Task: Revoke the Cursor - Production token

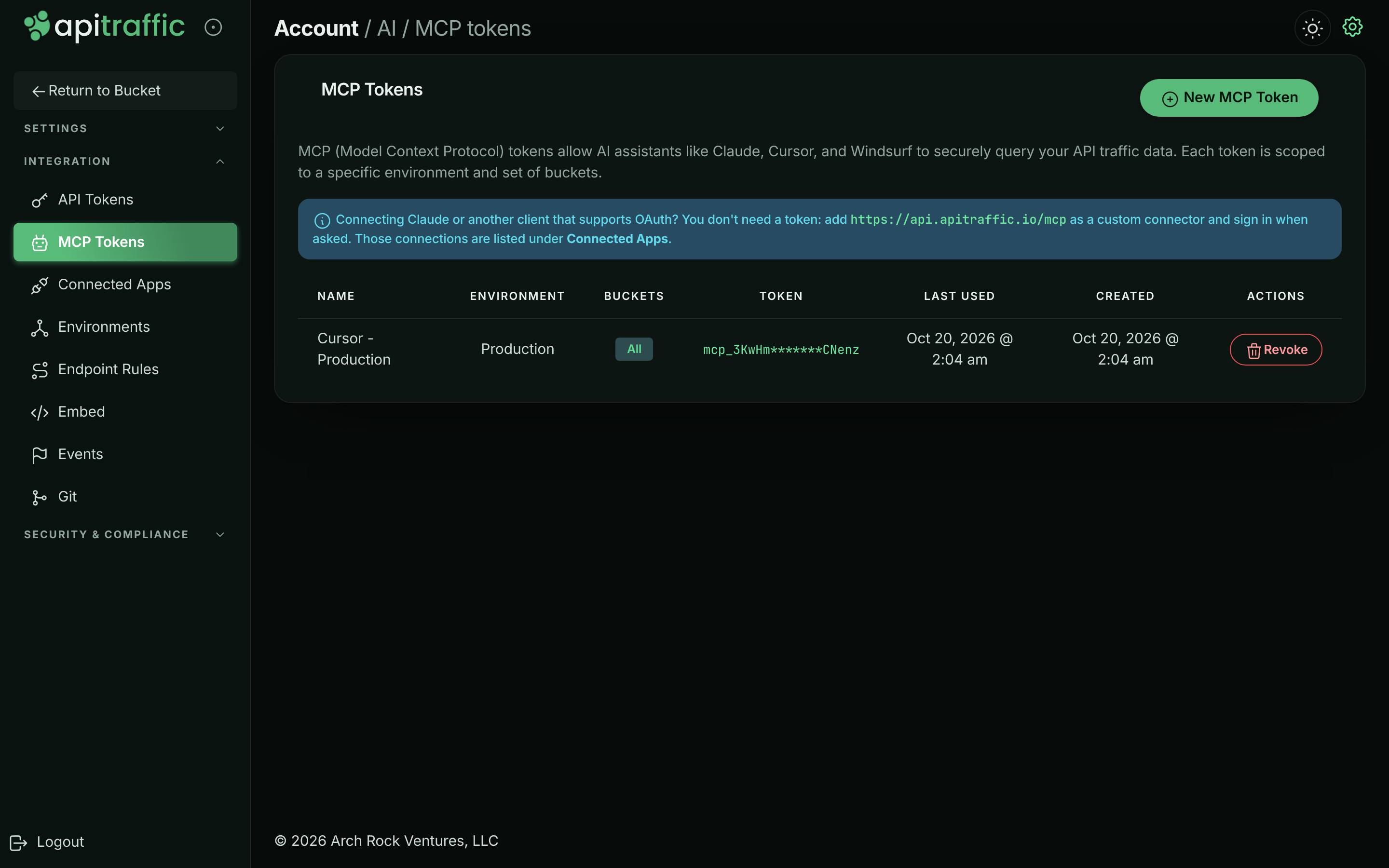Action: [1276, 350]
